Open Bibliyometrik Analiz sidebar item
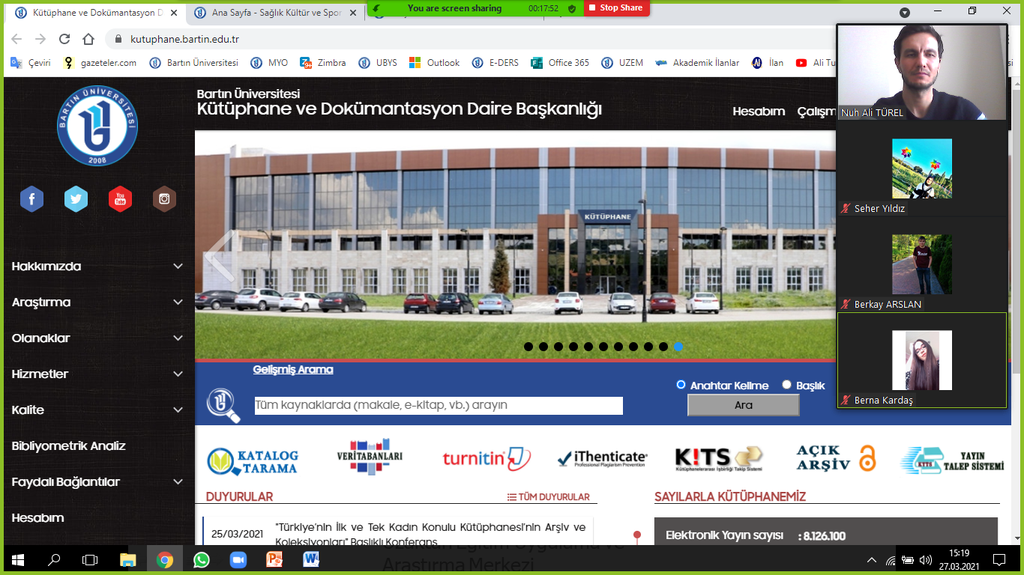This screenshot has height=575, width=1024. [69, 446]
